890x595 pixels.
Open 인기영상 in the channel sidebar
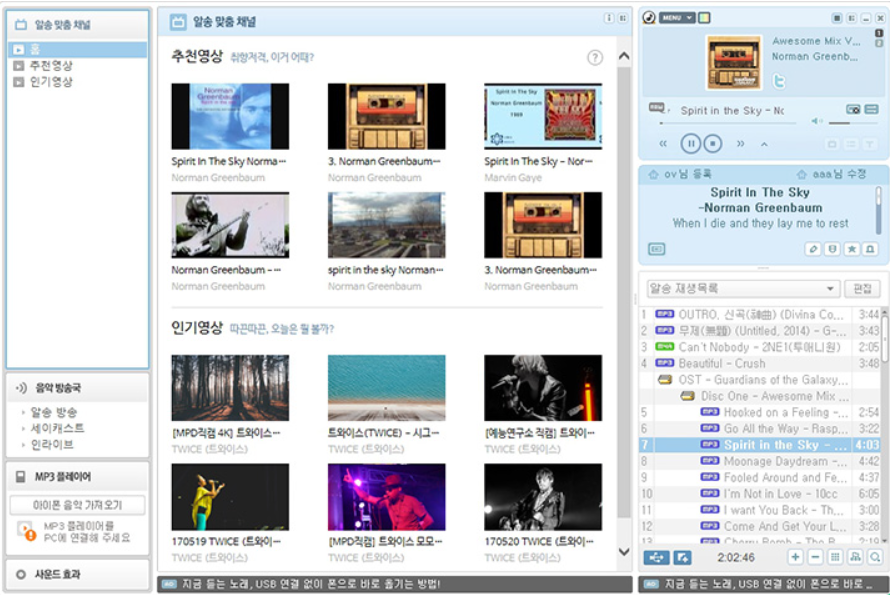[x=51, y=82]
